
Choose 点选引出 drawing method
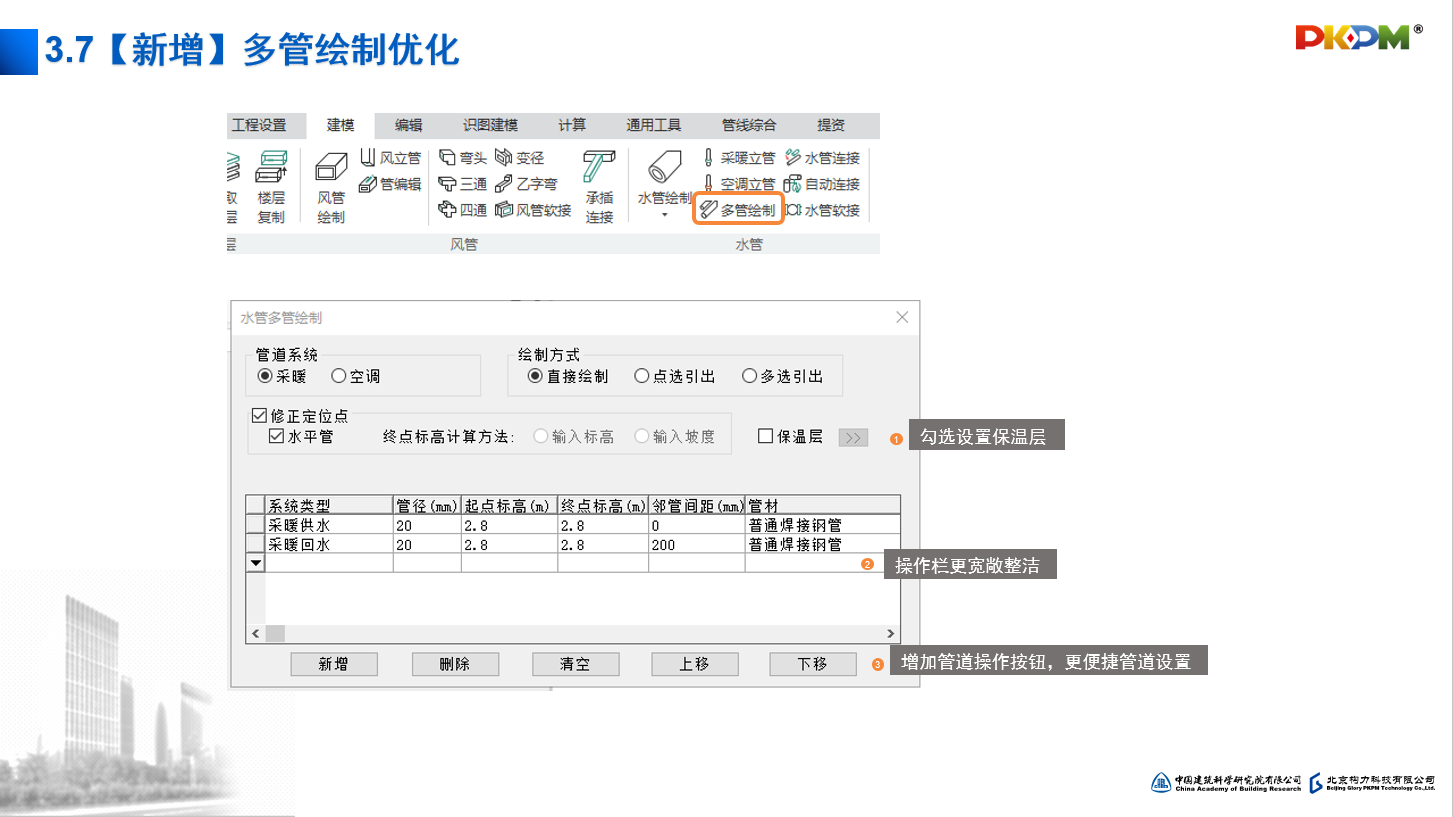(675, 376)
